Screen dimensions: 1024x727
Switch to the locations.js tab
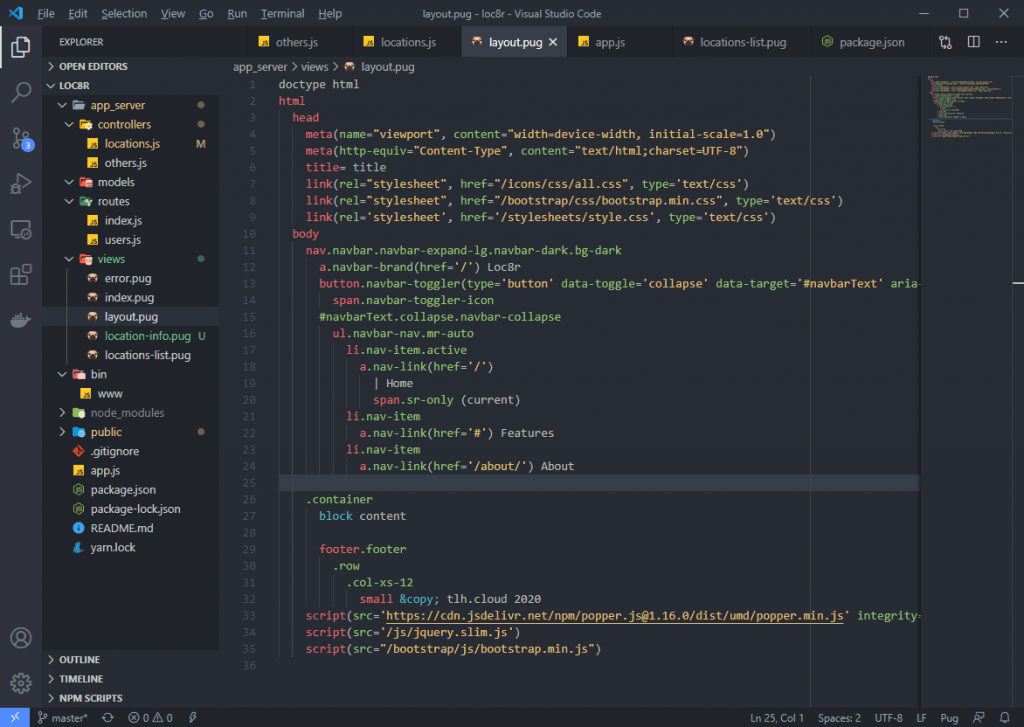[x=406, y=42]
